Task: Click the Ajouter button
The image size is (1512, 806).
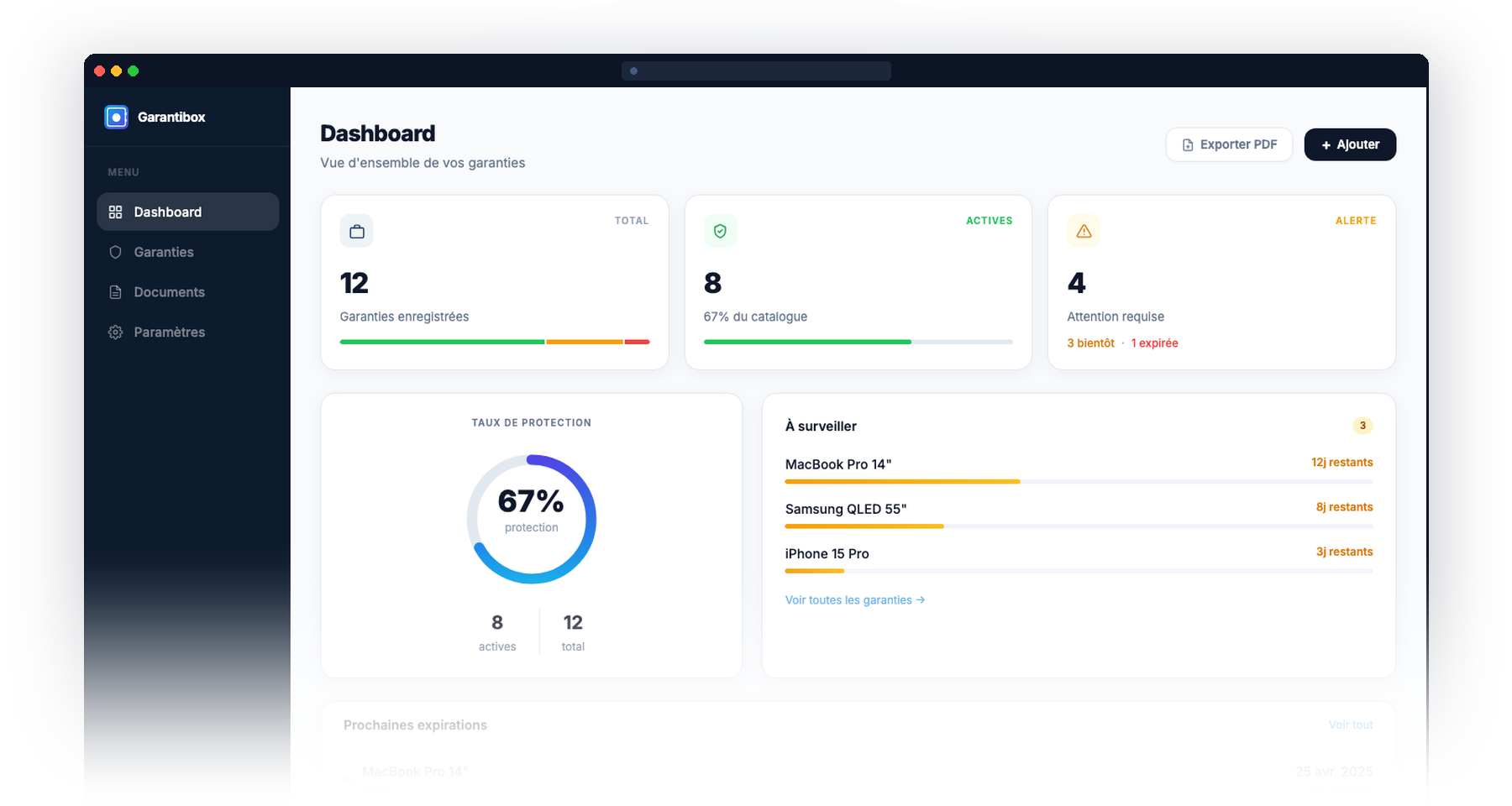Action: pos(1350,144)
